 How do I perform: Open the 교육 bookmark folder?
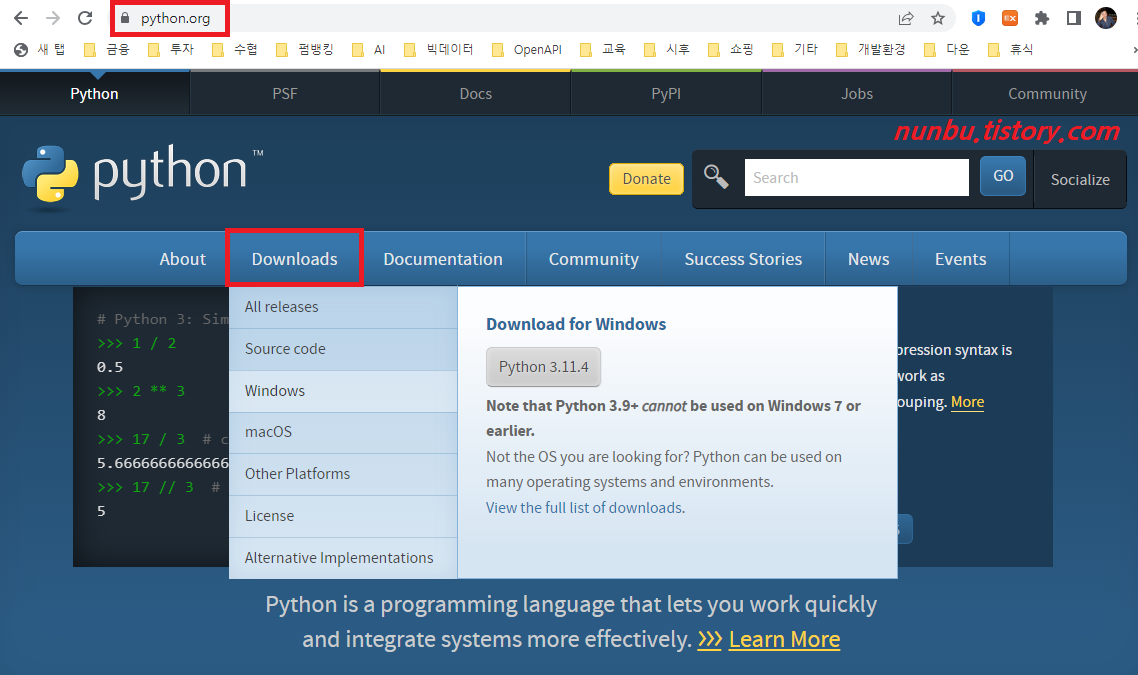click(603, 49)
